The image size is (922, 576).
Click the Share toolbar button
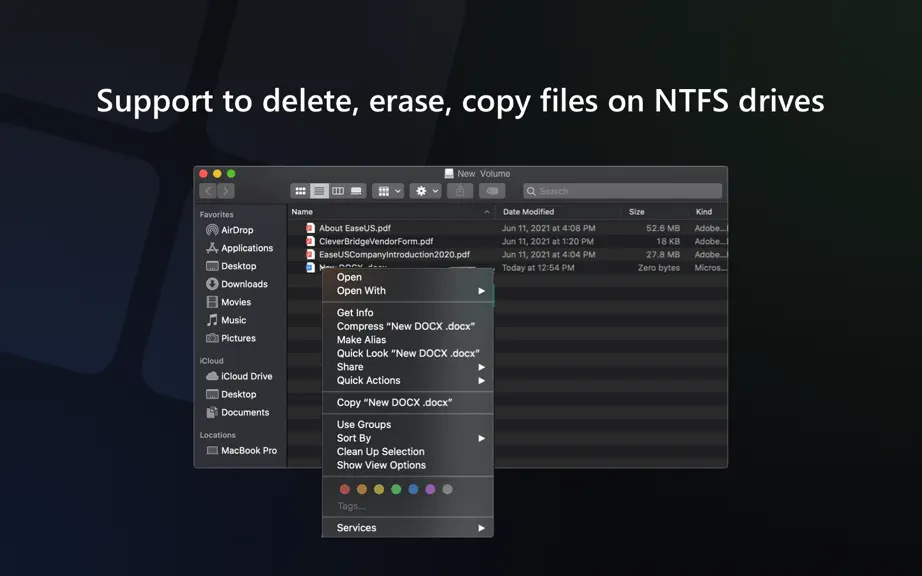(x=460, y=191)
